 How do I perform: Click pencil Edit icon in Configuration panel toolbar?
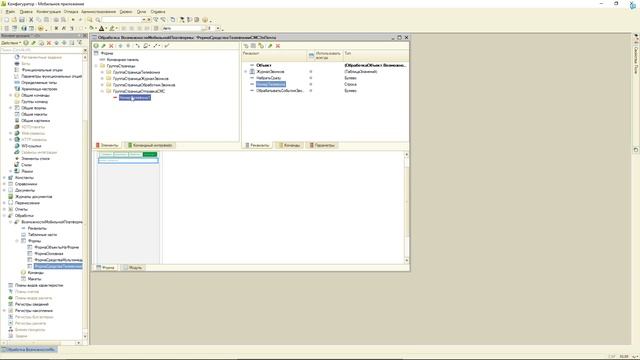coord(34,43)
